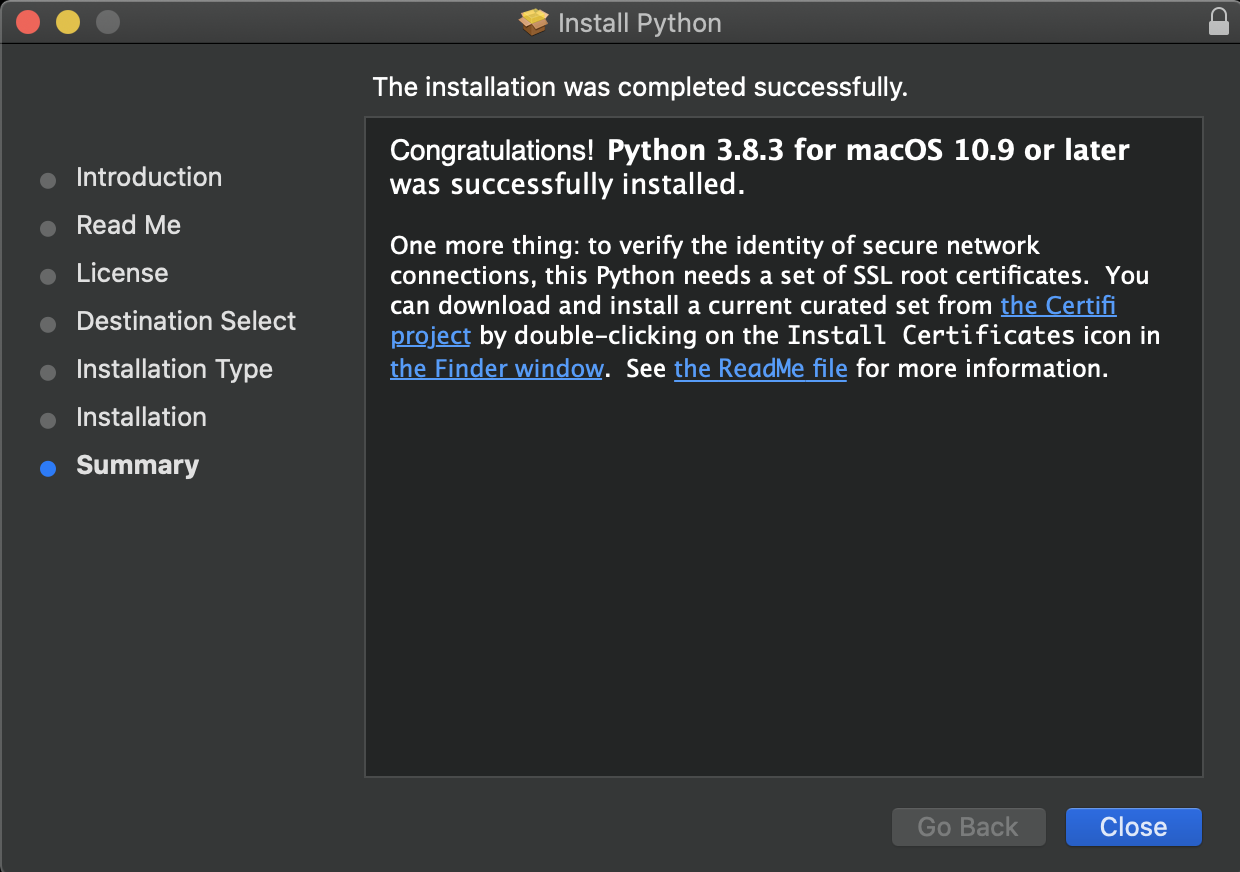Go to the Installation Type step

(x=174, y=369)
